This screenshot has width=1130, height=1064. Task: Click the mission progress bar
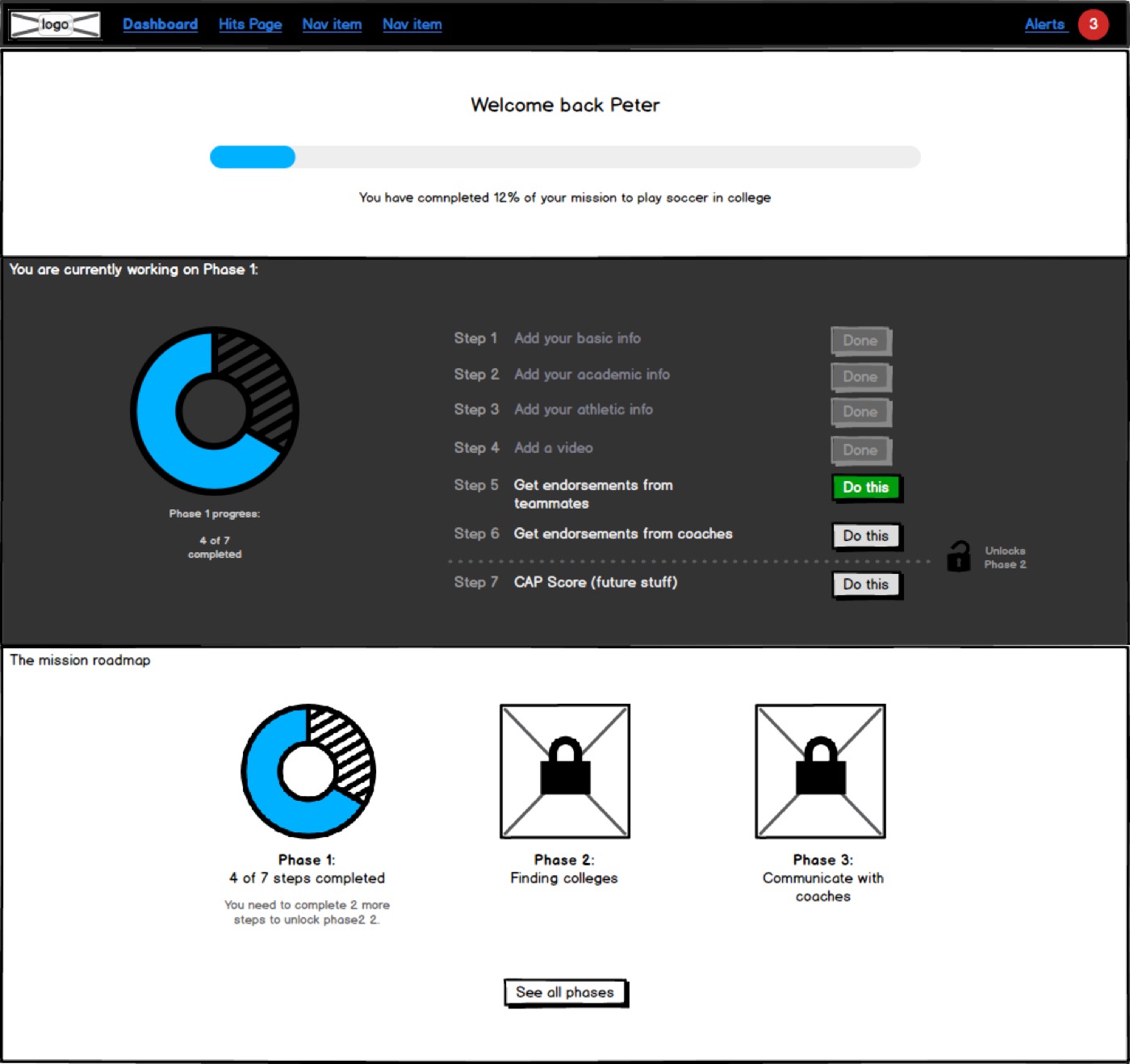point(565,157)
